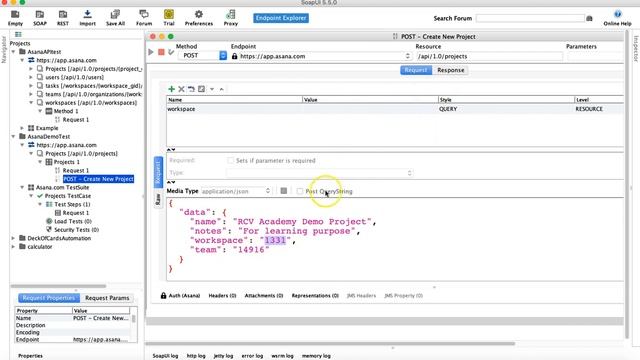Screen dimensions: 640x360
Task: Open the memory log
Action: [x=316, y=356]
